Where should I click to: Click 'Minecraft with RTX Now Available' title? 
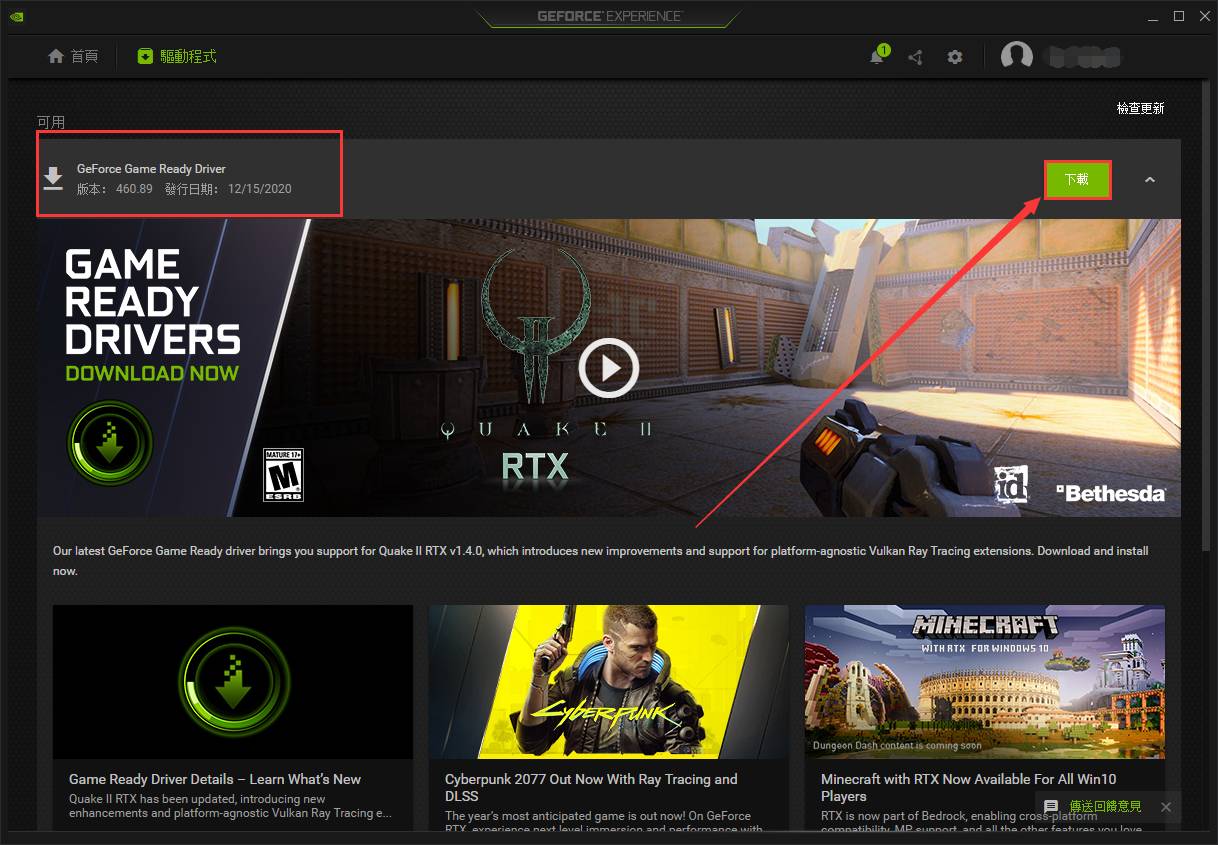point(969,787)
